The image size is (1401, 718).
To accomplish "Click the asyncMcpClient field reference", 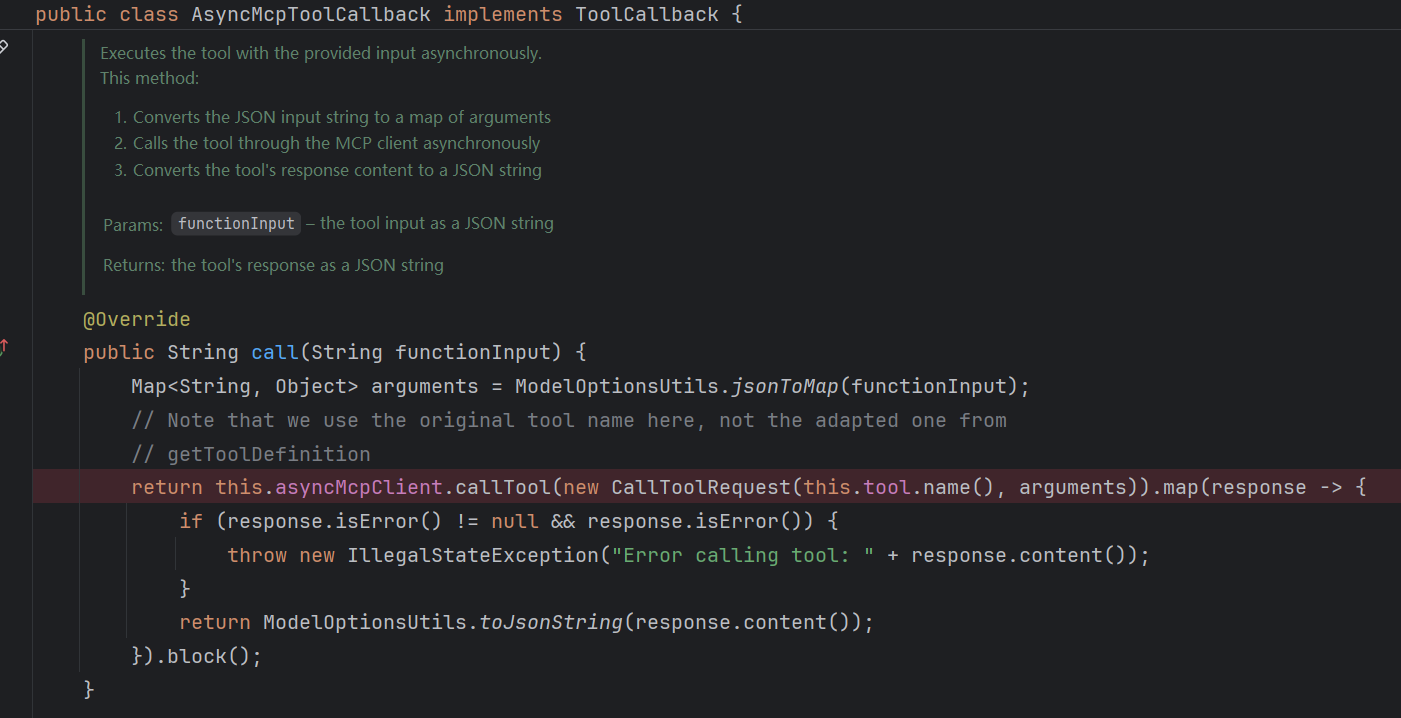I will pos(359,488).
